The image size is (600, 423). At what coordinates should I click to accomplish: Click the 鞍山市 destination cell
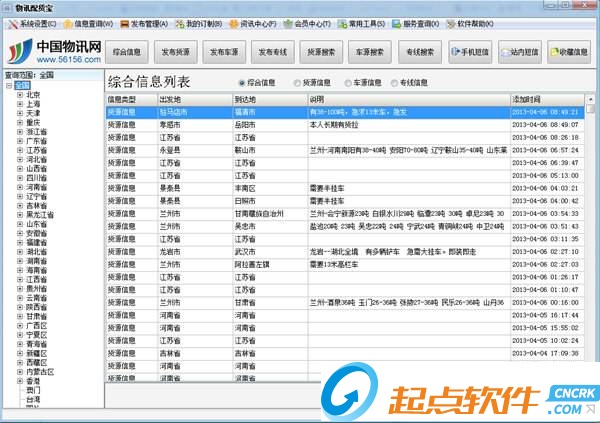270,150
